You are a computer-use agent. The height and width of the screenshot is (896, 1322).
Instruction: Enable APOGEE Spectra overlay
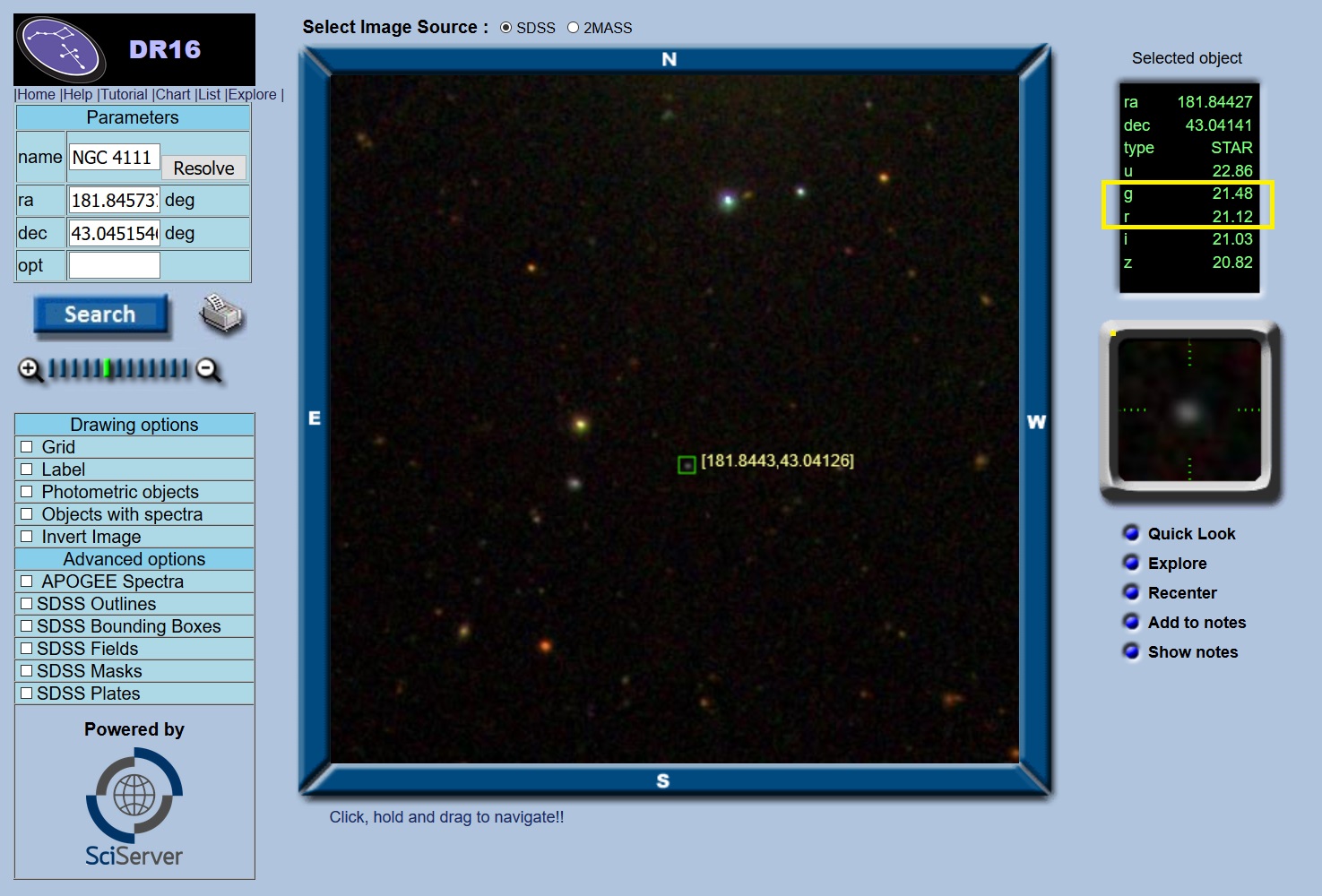coord(27,581)
